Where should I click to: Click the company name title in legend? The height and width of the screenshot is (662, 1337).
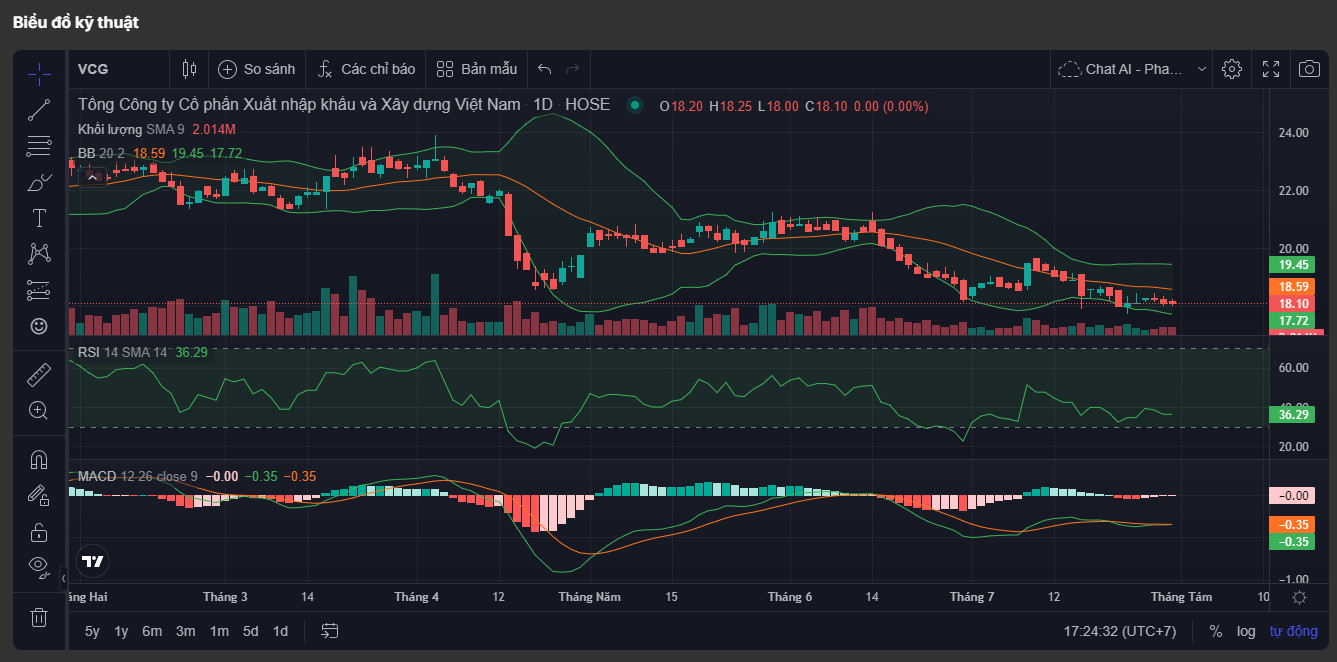tap(300, 104)
